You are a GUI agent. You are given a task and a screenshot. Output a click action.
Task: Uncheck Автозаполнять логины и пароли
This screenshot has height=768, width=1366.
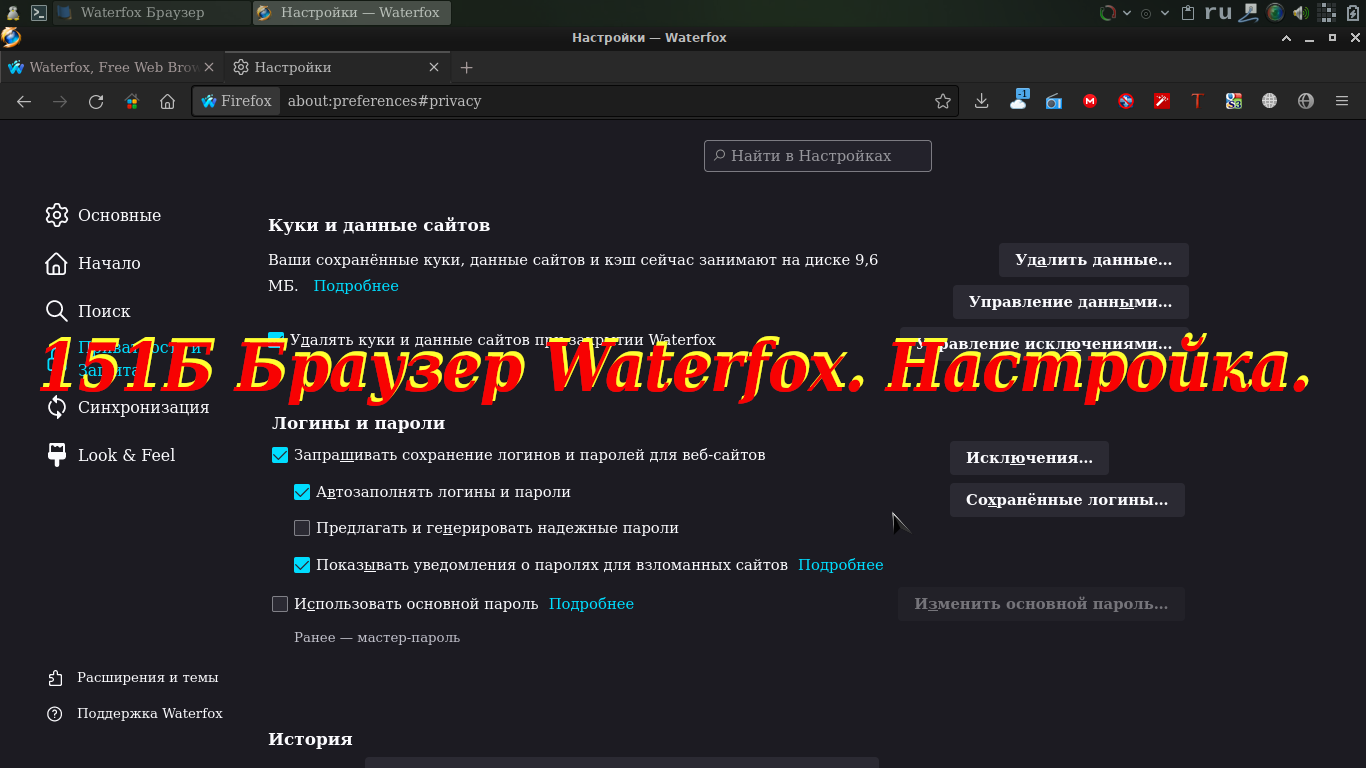(x=302, y=492)
